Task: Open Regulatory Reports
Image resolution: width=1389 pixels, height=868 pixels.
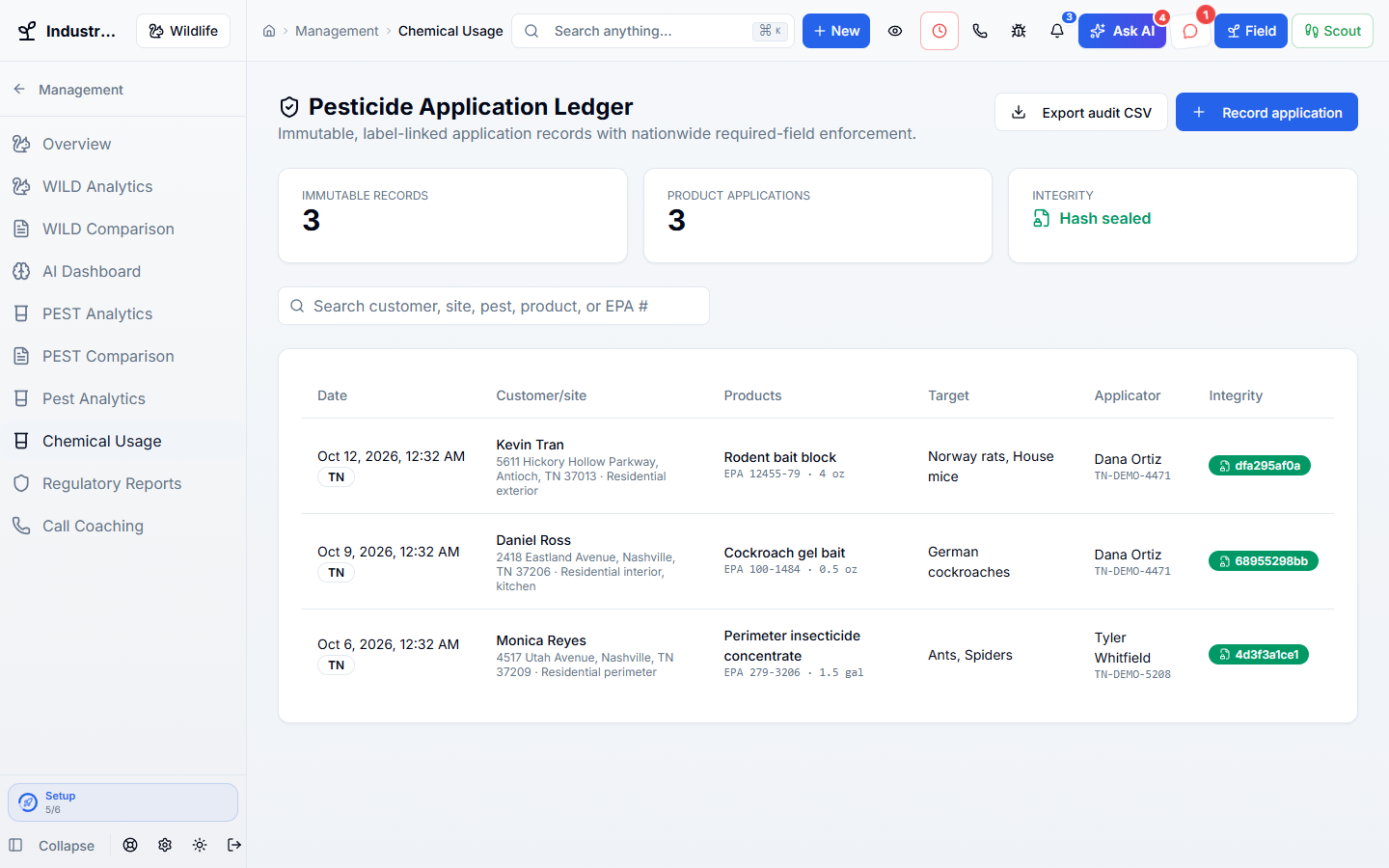Action: pyautogui.click(x=123, y=483)
